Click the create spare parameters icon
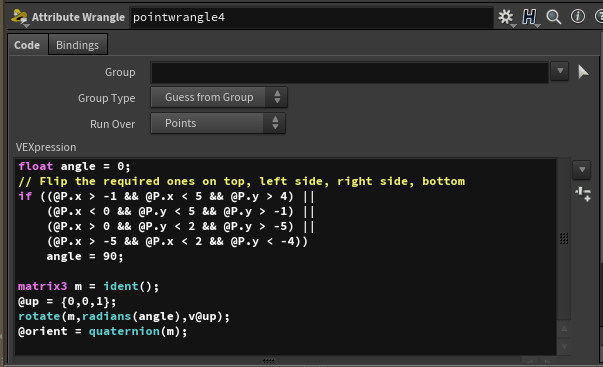Screen dimensions: 603x367 pos(583,194)
